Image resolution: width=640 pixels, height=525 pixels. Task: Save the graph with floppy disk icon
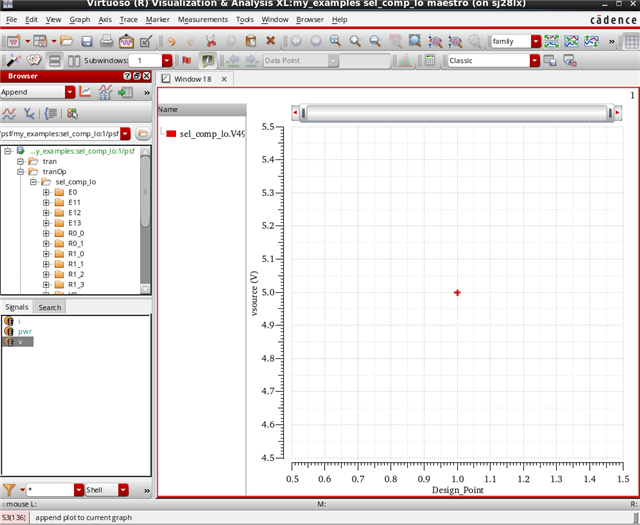click(x=87, y=41)
